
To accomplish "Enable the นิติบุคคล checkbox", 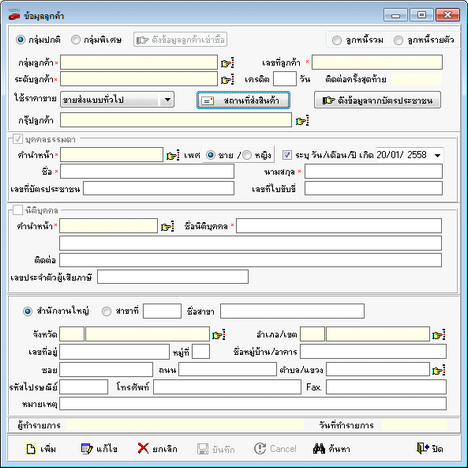I will click(18, 210).
